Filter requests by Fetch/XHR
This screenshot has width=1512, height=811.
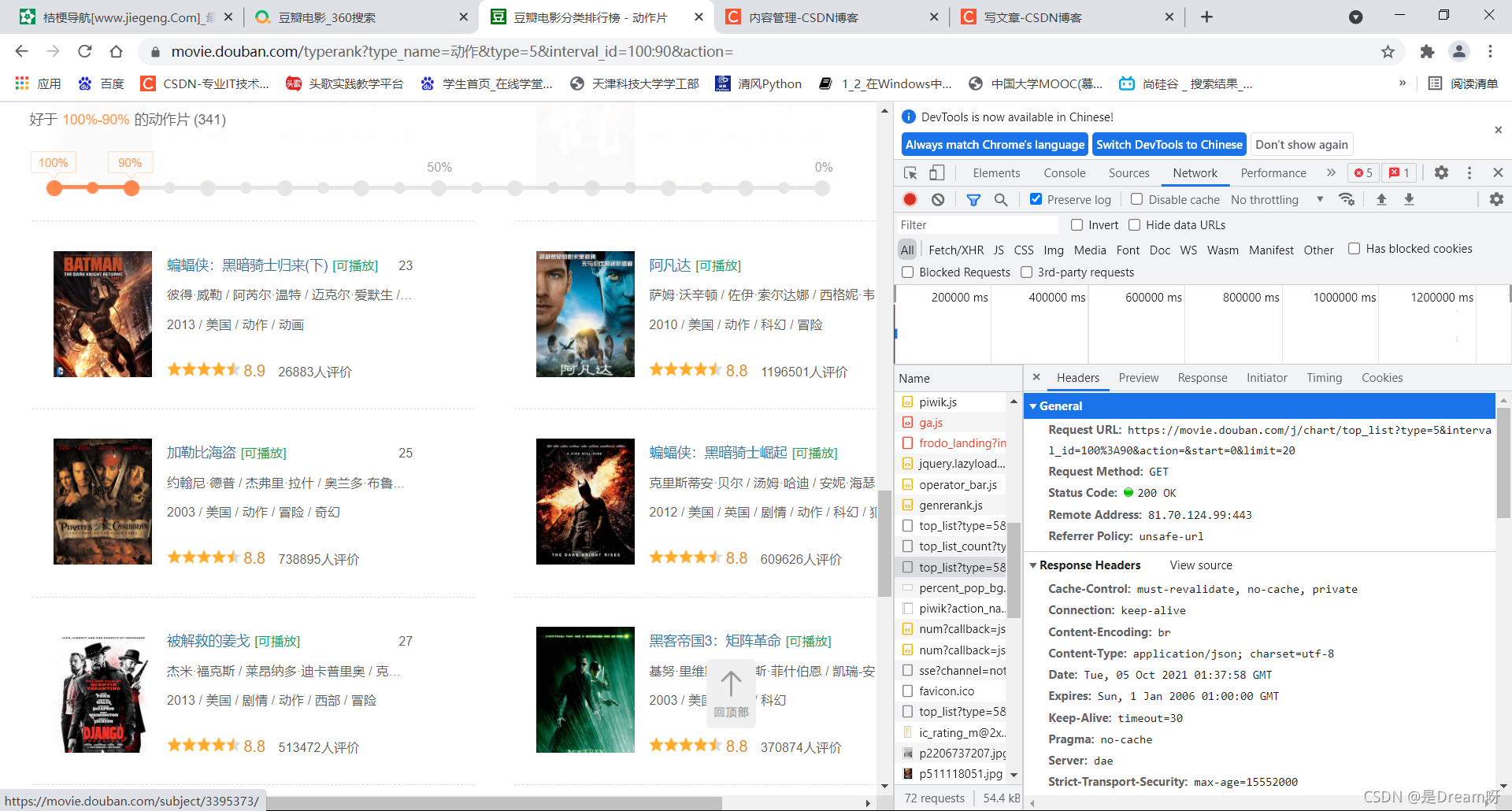point(955,250)
